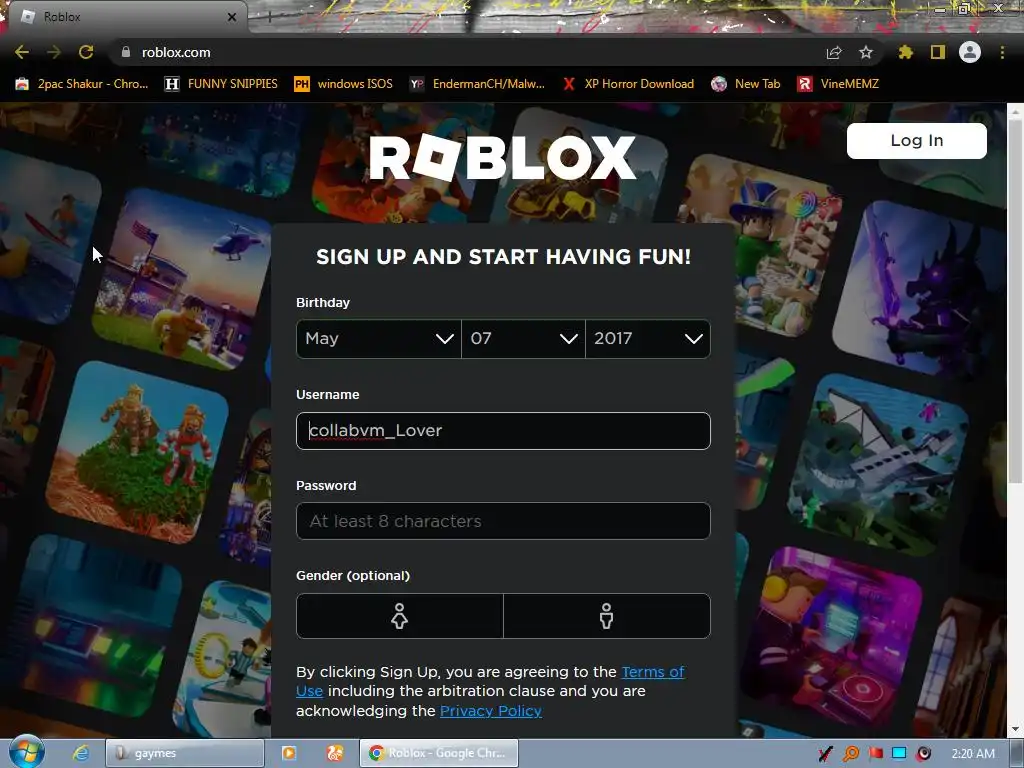Open the Chrome side panel icon
The width and height of the screenshot is (1024, 768).
[x=938, y=52]
